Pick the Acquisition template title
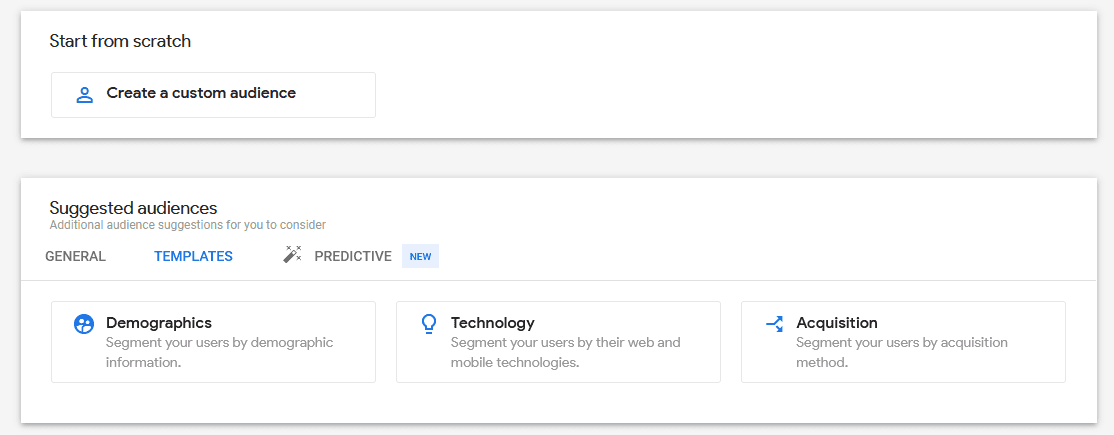 pos(837,323)
